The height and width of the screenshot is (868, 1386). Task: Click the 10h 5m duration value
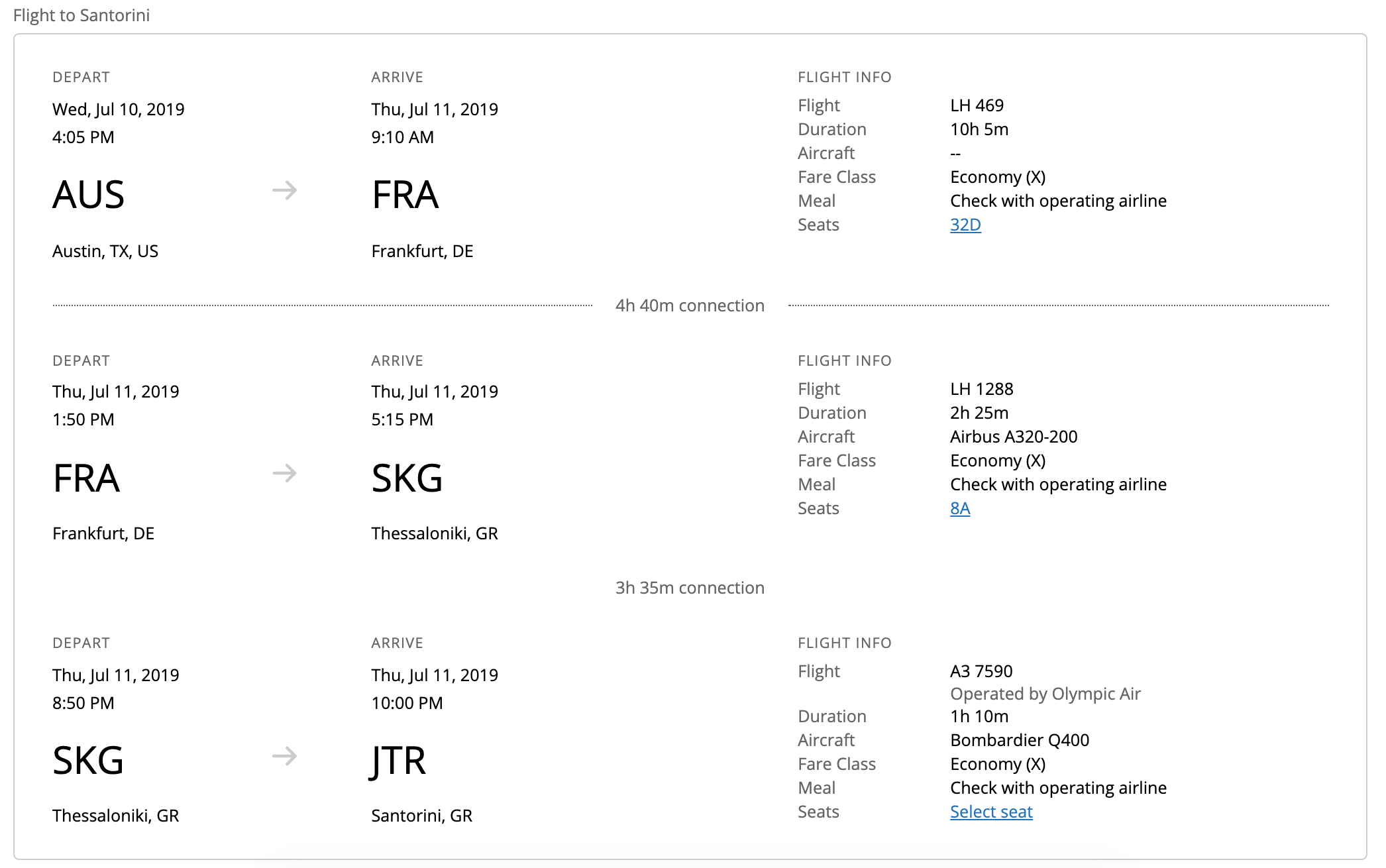979,129
